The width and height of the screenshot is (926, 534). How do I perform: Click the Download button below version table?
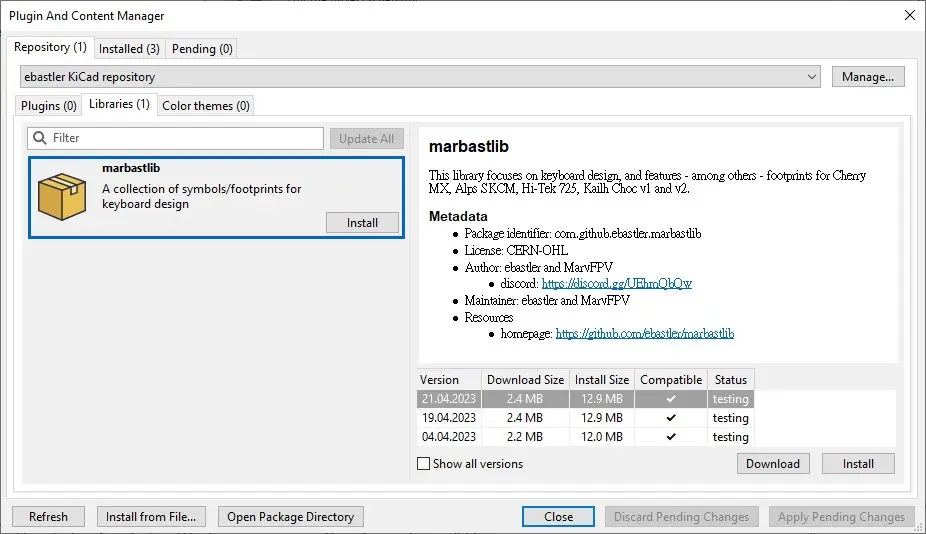coord(772,464)
